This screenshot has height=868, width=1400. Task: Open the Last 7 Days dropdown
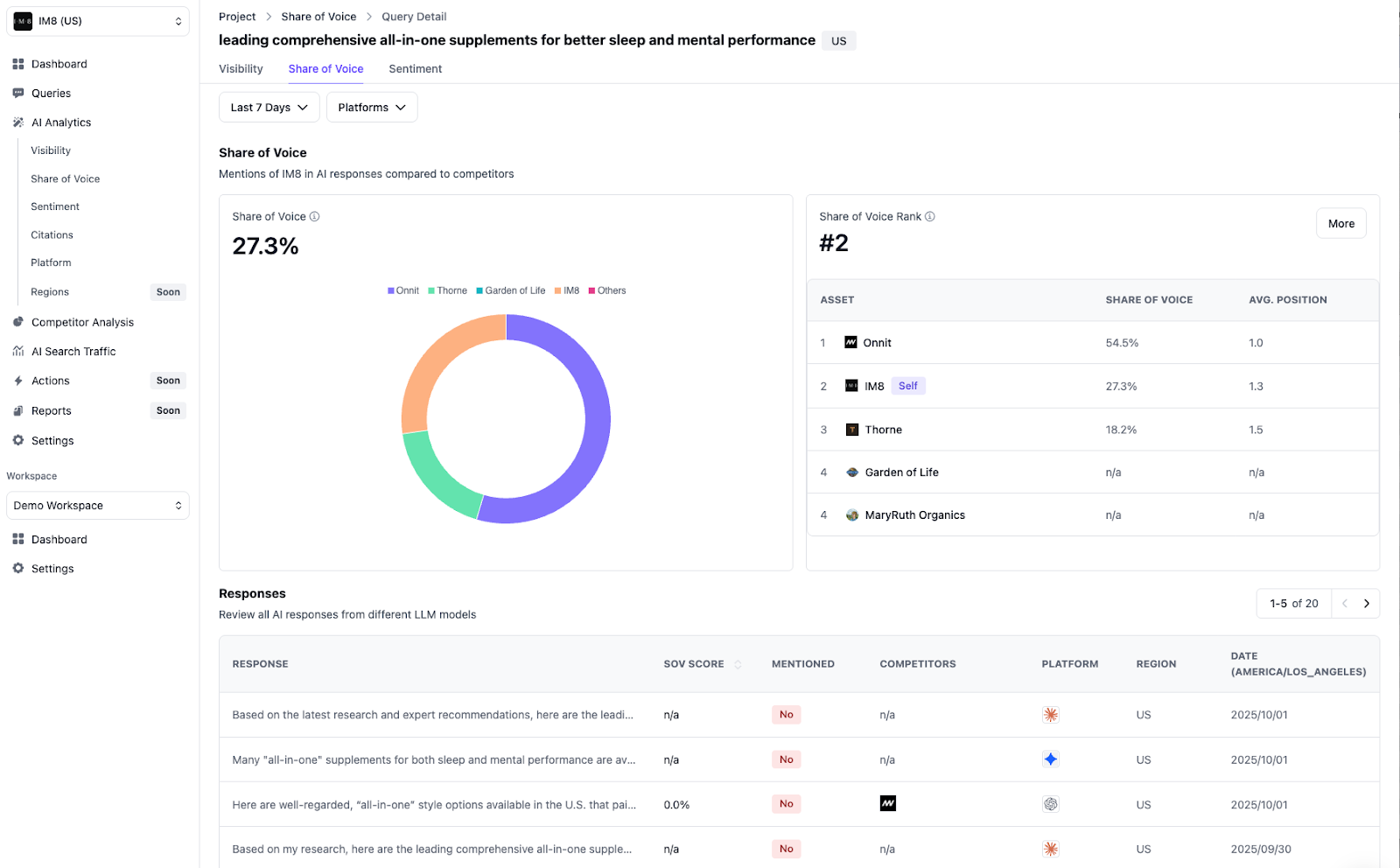[269, 107]
